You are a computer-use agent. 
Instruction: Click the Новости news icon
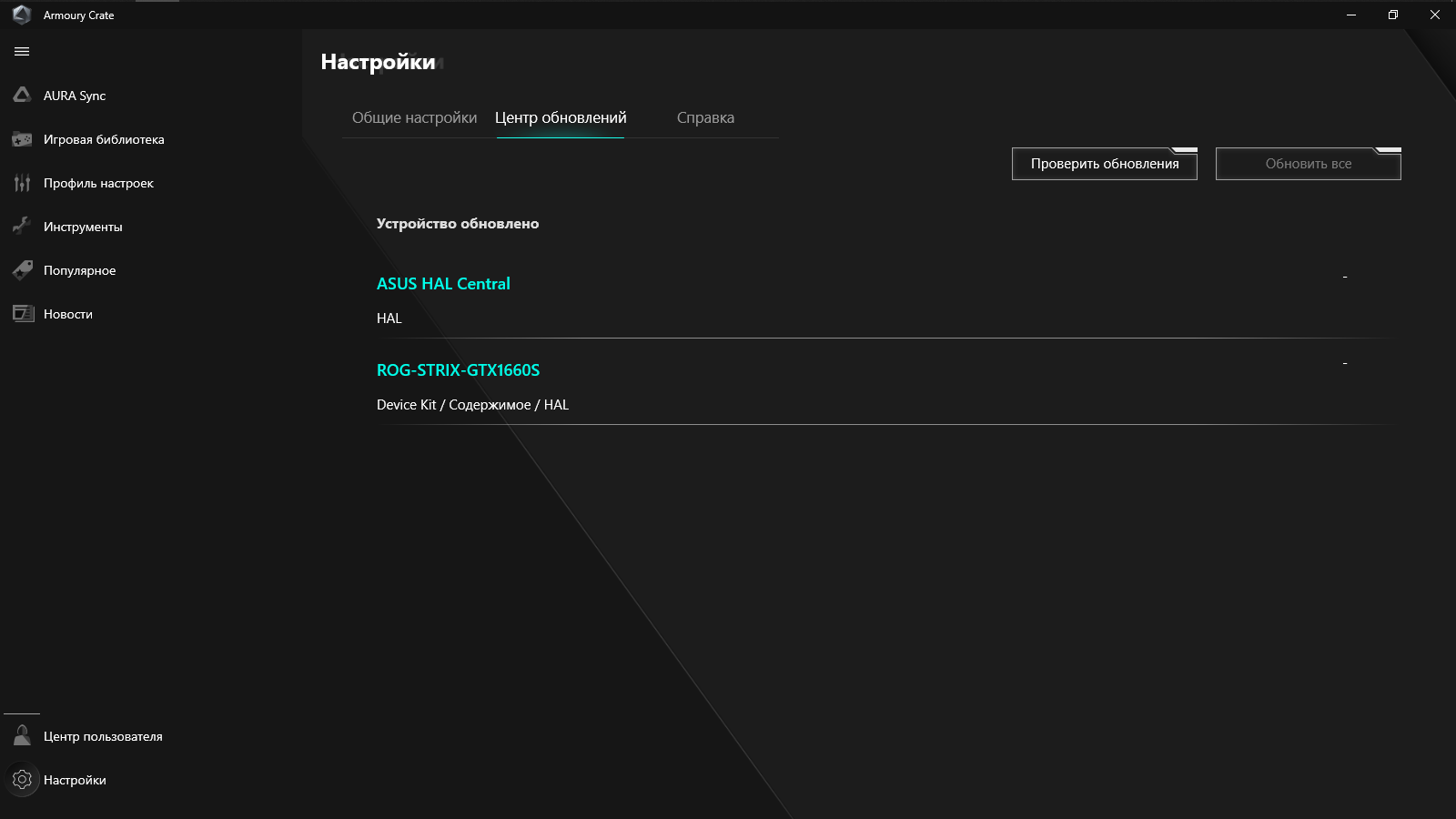(22, 314)
